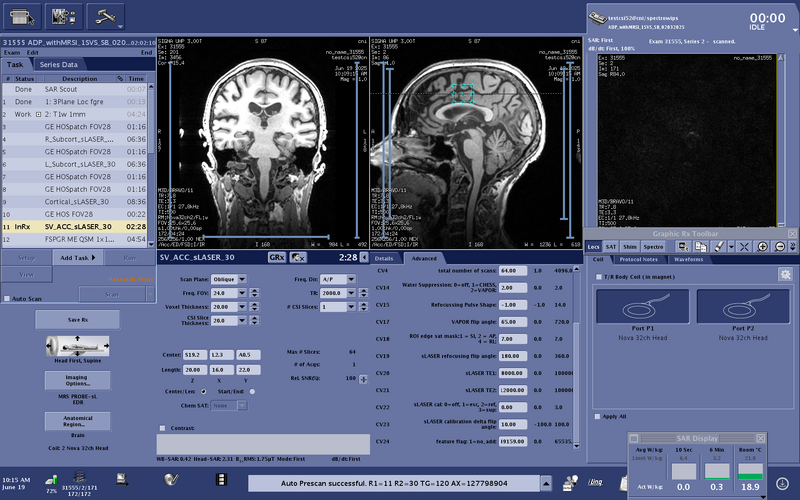Click the download arrow circle icon bottom right
This screenshot has width=800, height=500.
coord(782,483)
